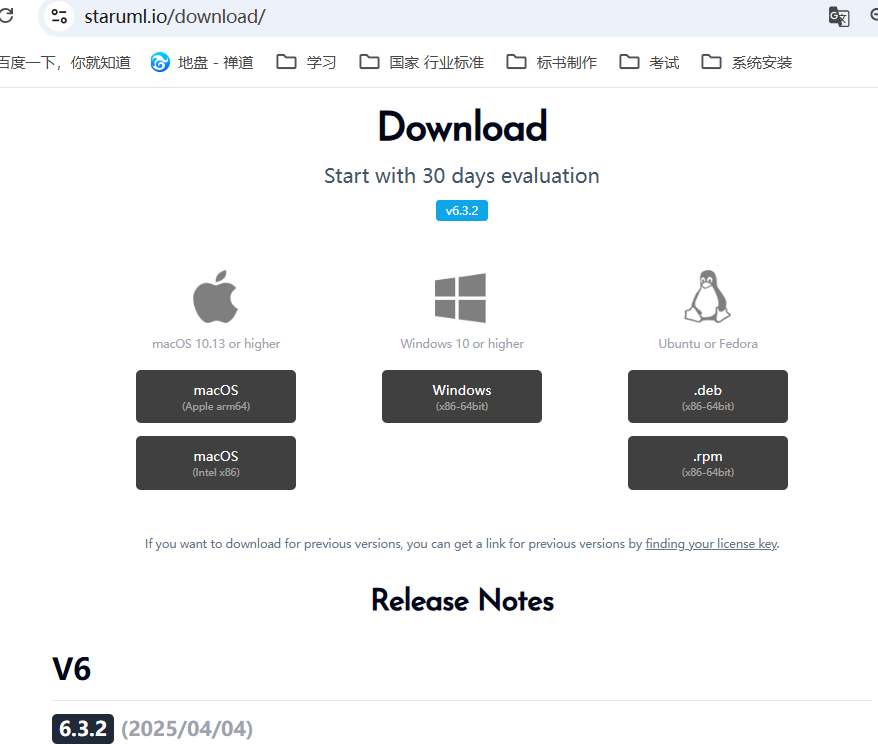Screen dimensions: 878x744
Task: Click the 系统安装 folder icon
Action: pyautogui.click(x=711, y=62)
